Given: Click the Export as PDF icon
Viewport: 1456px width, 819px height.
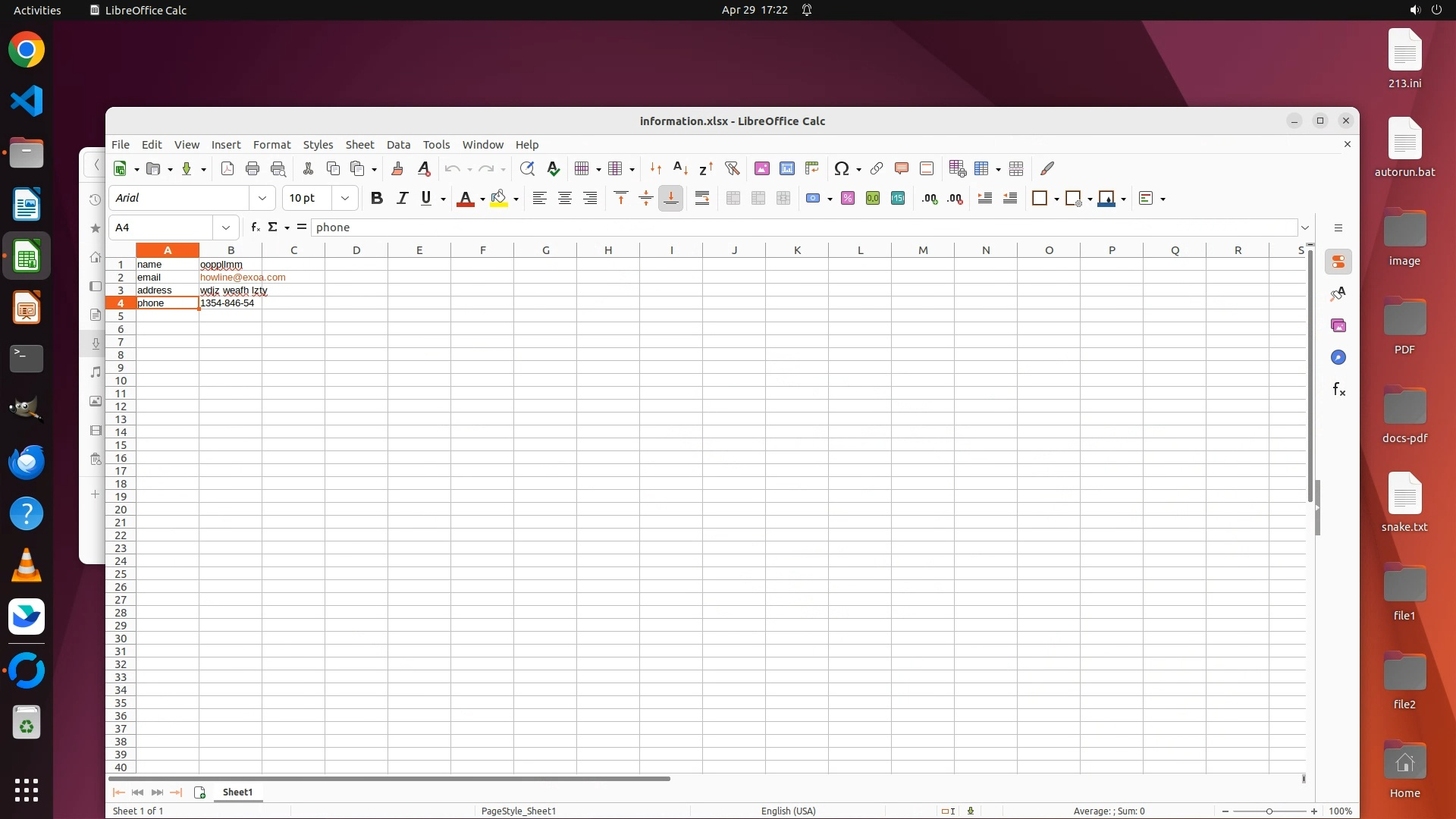Looking at the screenshot, I should (x=227, y=168).
